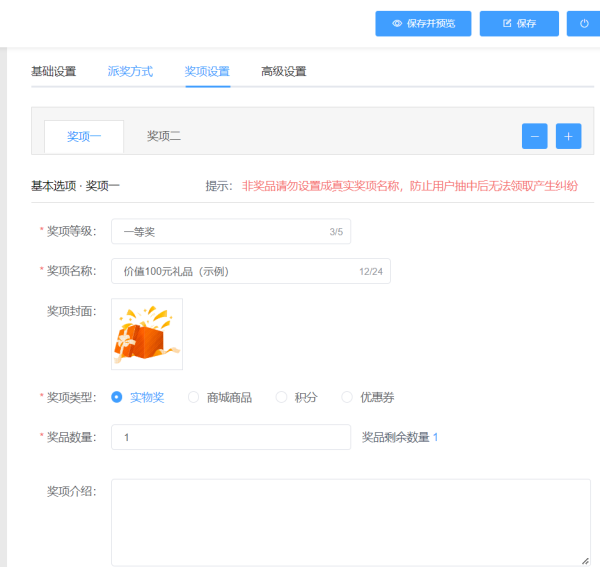Viewport: 600px width, 567px height.
Task: Click the minus button to remove prize
Action: (x=534, y=136)
